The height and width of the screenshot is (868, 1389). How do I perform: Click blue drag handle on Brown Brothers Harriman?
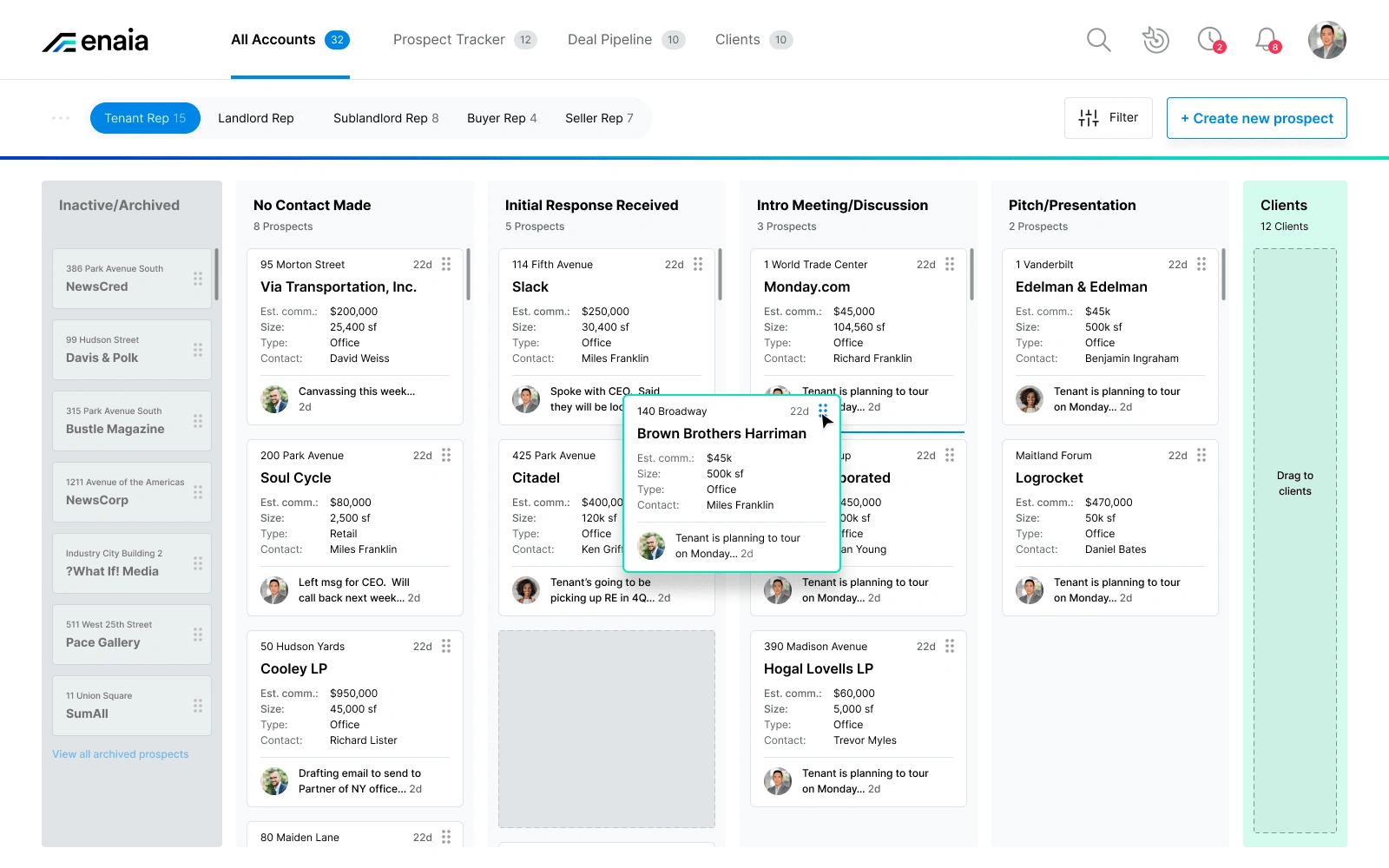coord(823,411)
